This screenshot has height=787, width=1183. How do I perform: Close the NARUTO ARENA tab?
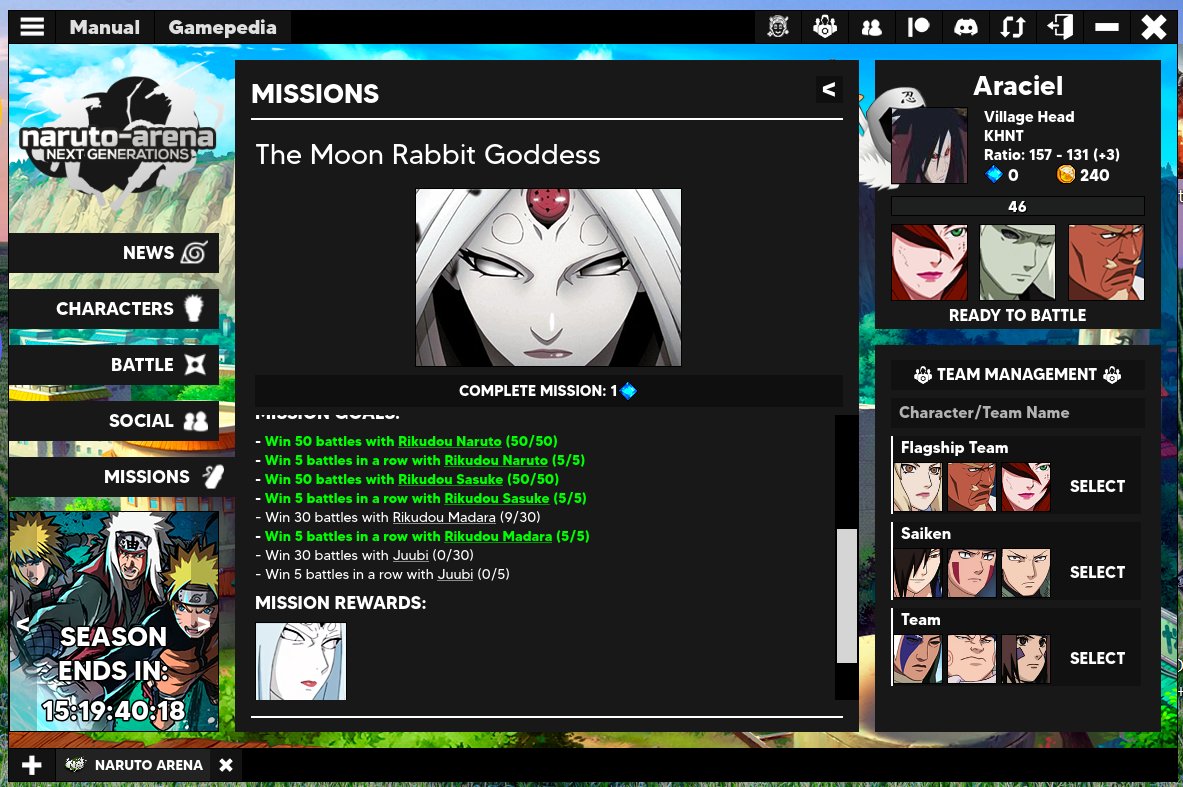[226, 765]
